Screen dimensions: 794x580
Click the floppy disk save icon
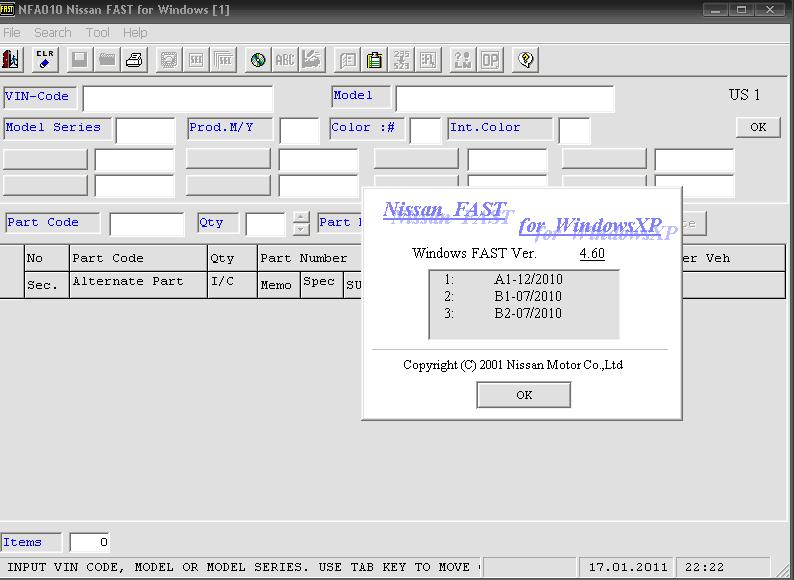[80, 60]
